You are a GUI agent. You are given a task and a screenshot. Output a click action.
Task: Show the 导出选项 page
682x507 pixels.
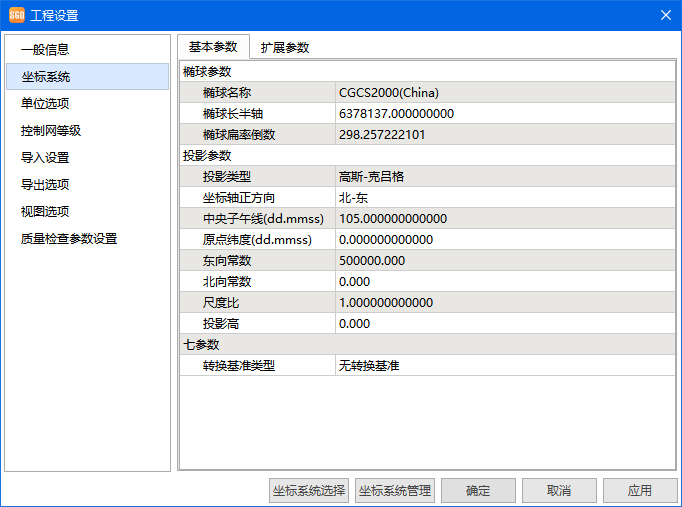[87, 184]
